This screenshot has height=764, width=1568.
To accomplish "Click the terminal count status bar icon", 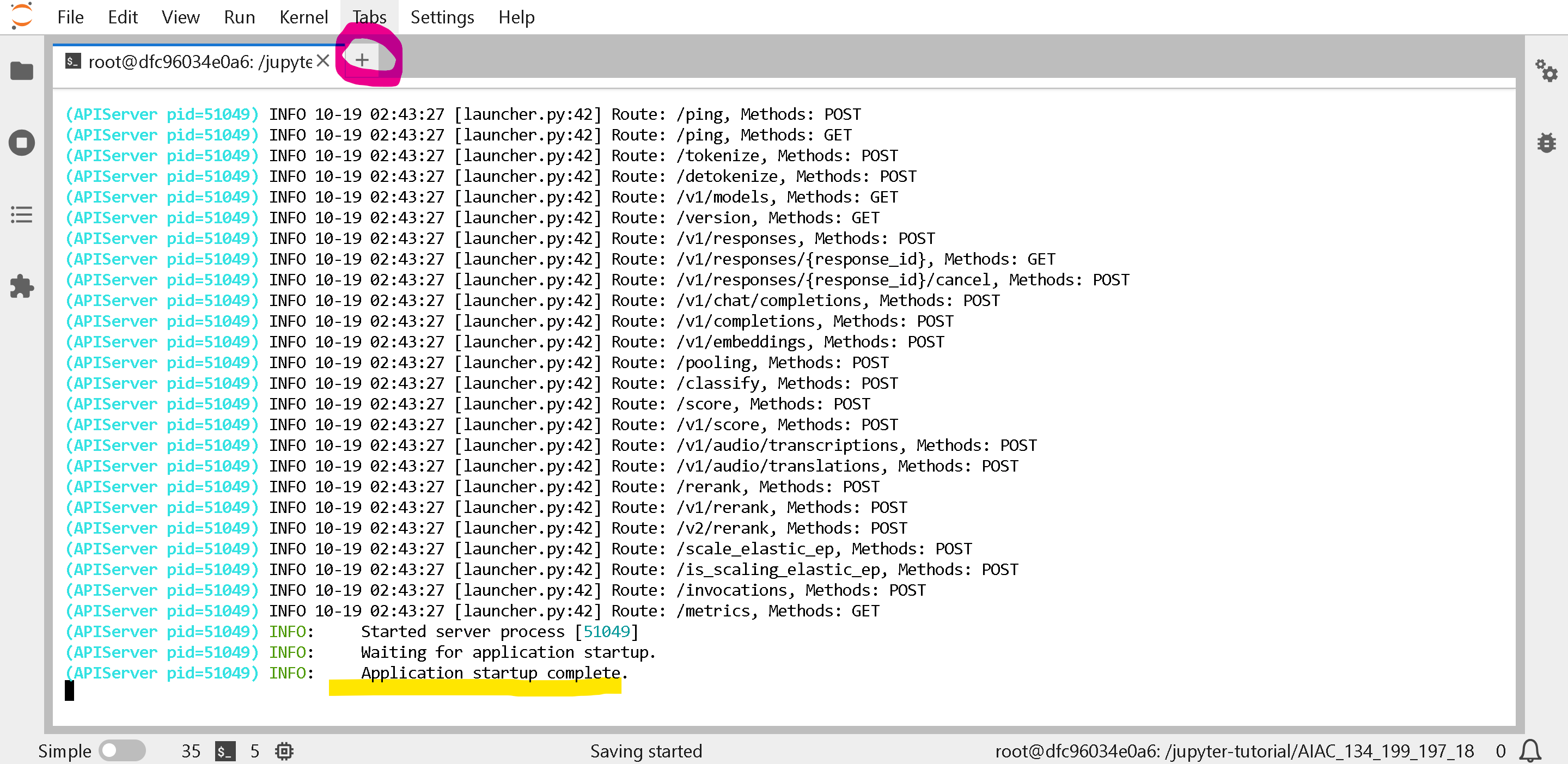I will [x=224, y=751].
